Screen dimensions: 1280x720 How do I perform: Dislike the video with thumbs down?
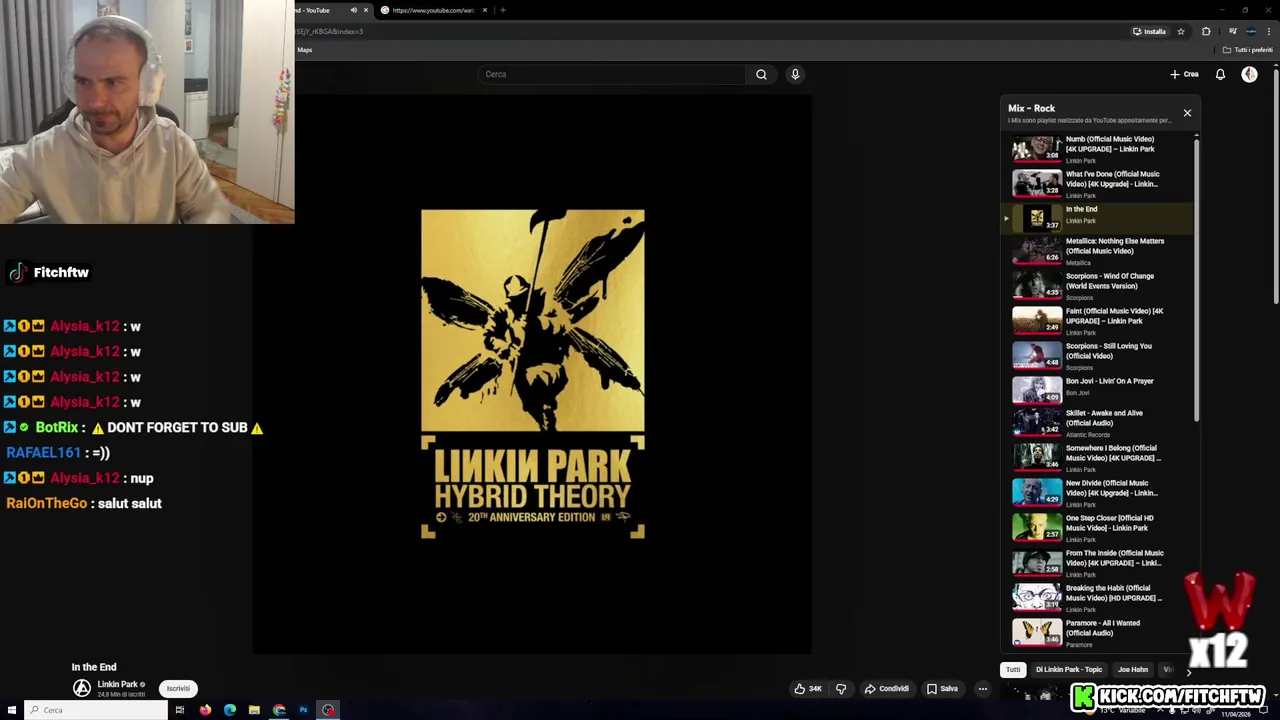point(841,688)
